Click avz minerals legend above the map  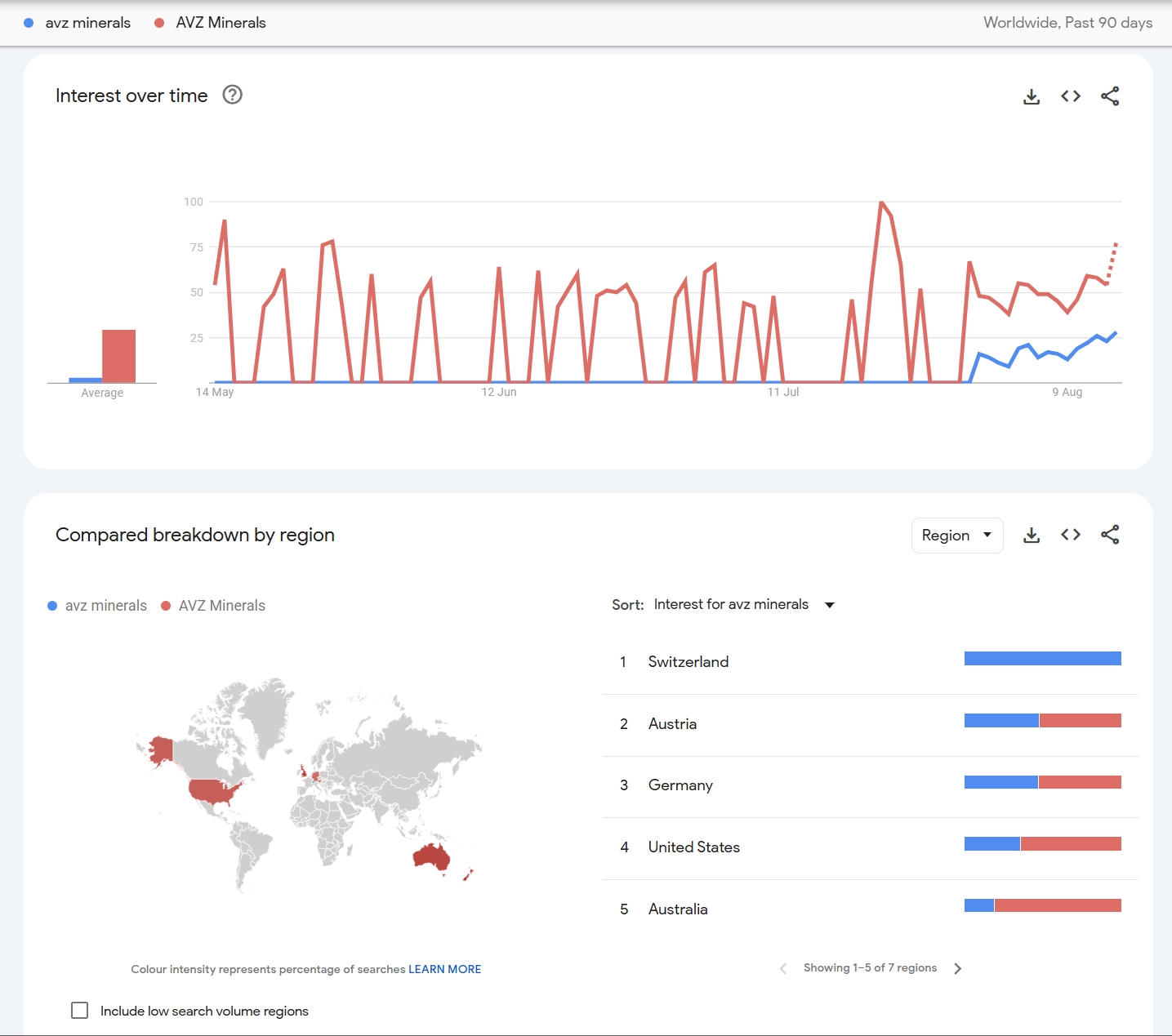click(x=97, y=606)
